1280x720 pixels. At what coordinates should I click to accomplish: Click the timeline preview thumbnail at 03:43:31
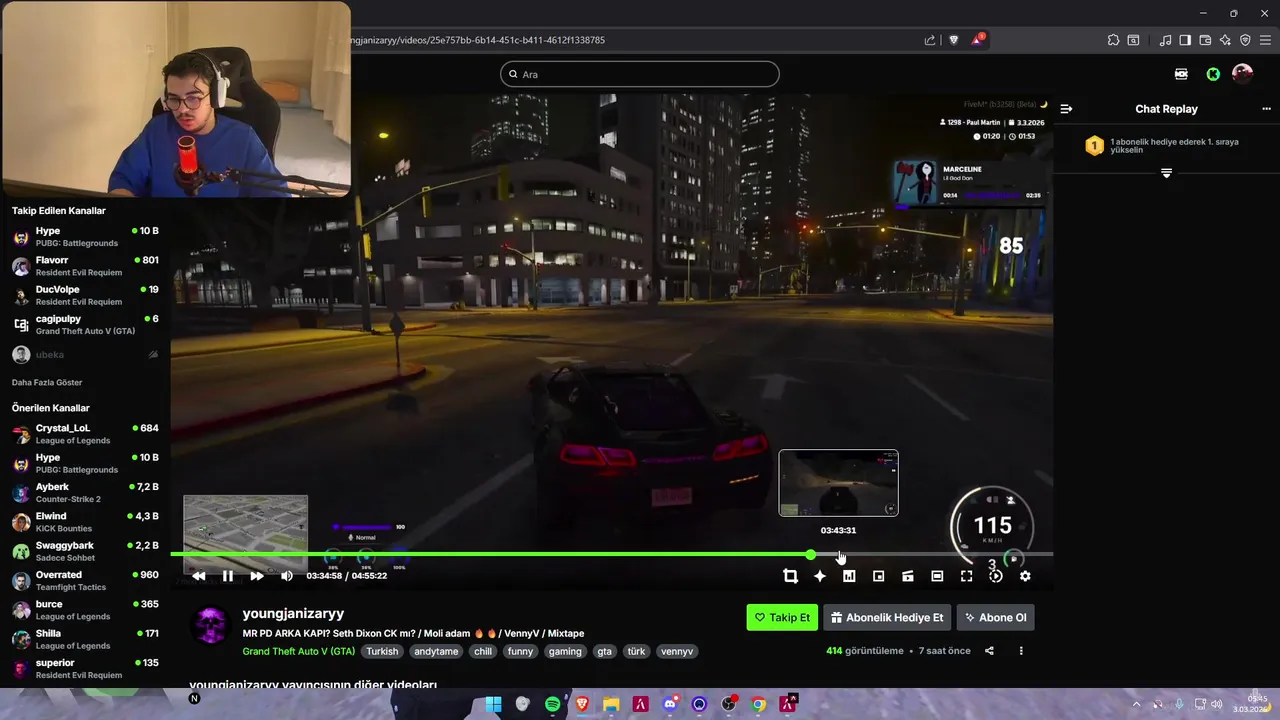click(x=838, y=483)
